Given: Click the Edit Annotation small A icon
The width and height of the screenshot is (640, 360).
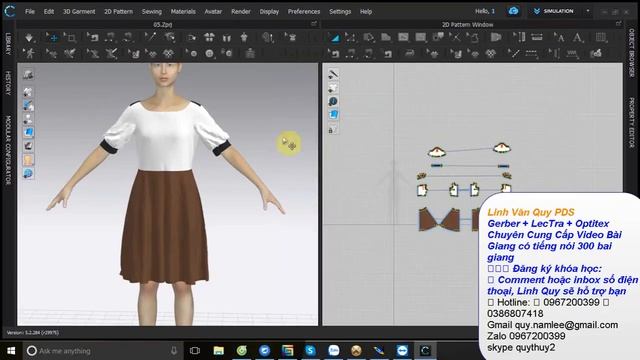Looking at the screenshot, I should click(559, 38).
